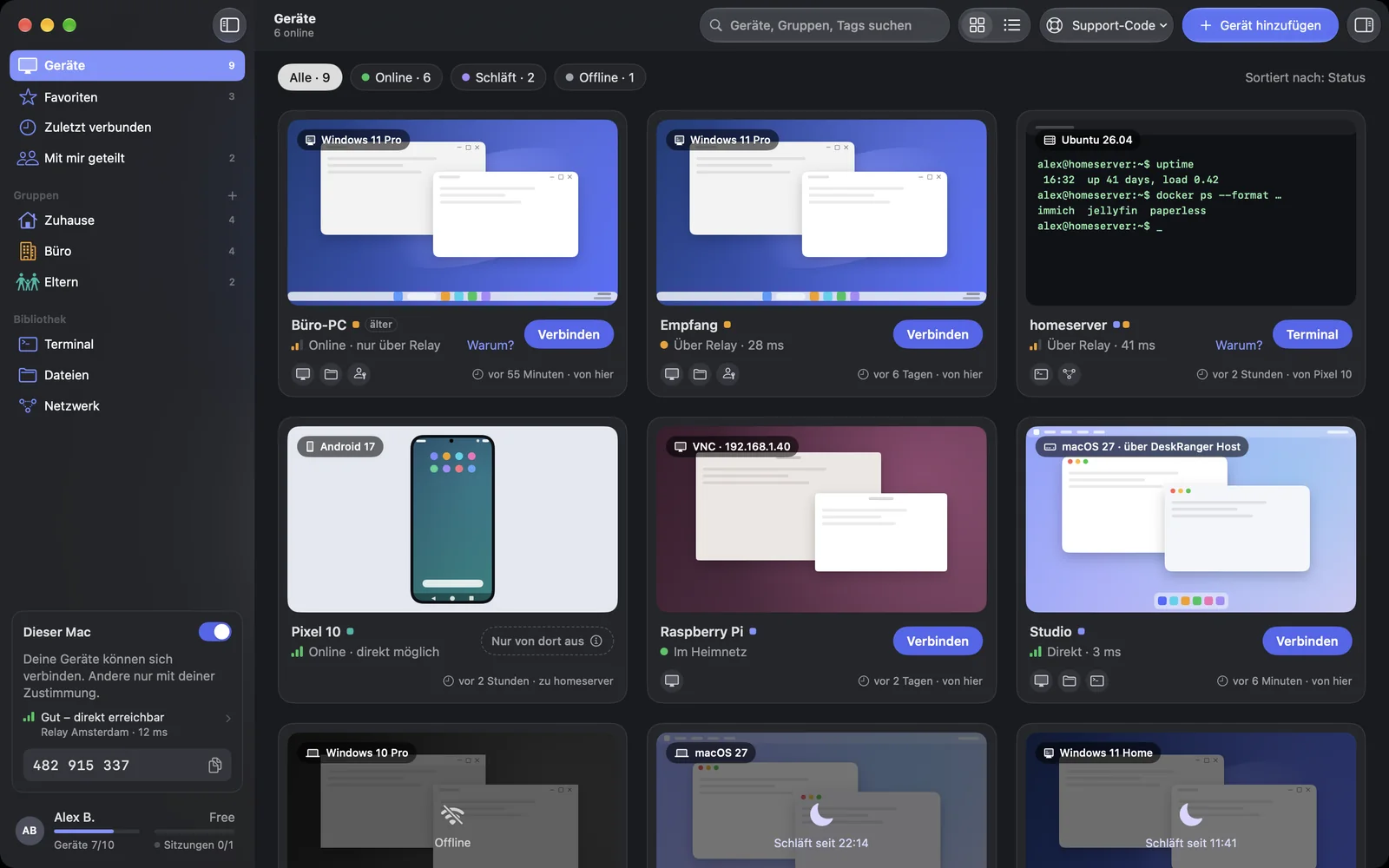Viewport: 1389px width, 868px height.
Task: Open the Ubuntu 26.04 terminal preview thumbnail
Action: [x=1190, y=213]
